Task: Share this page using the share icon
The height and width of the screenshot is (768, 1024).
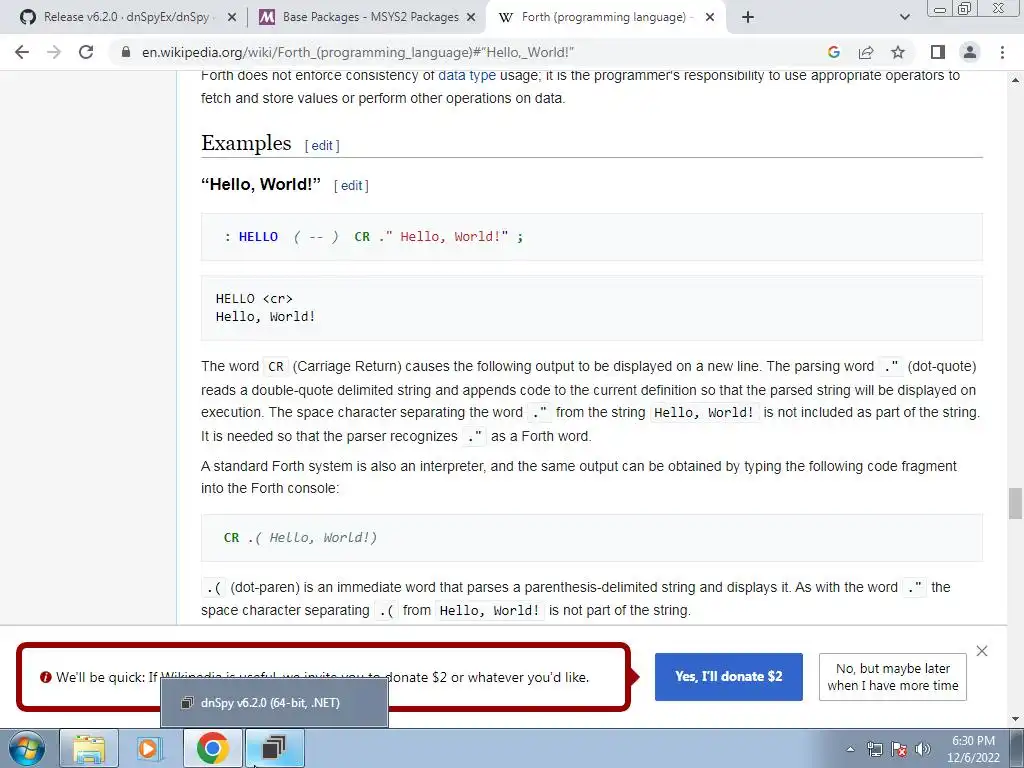Action: [866, 52]
